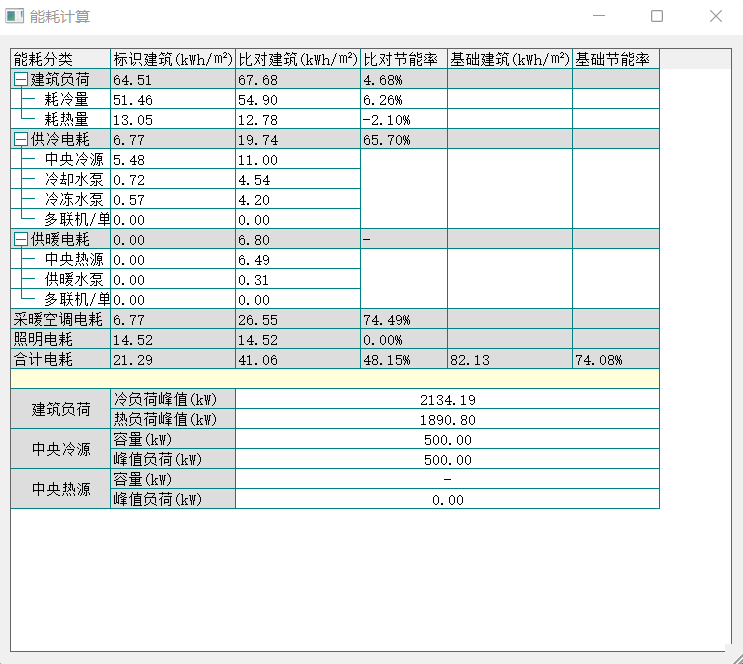This screenshot has width=743, height=664.
Task: Click the 比对节能率 column header
Action: point(402,60)
